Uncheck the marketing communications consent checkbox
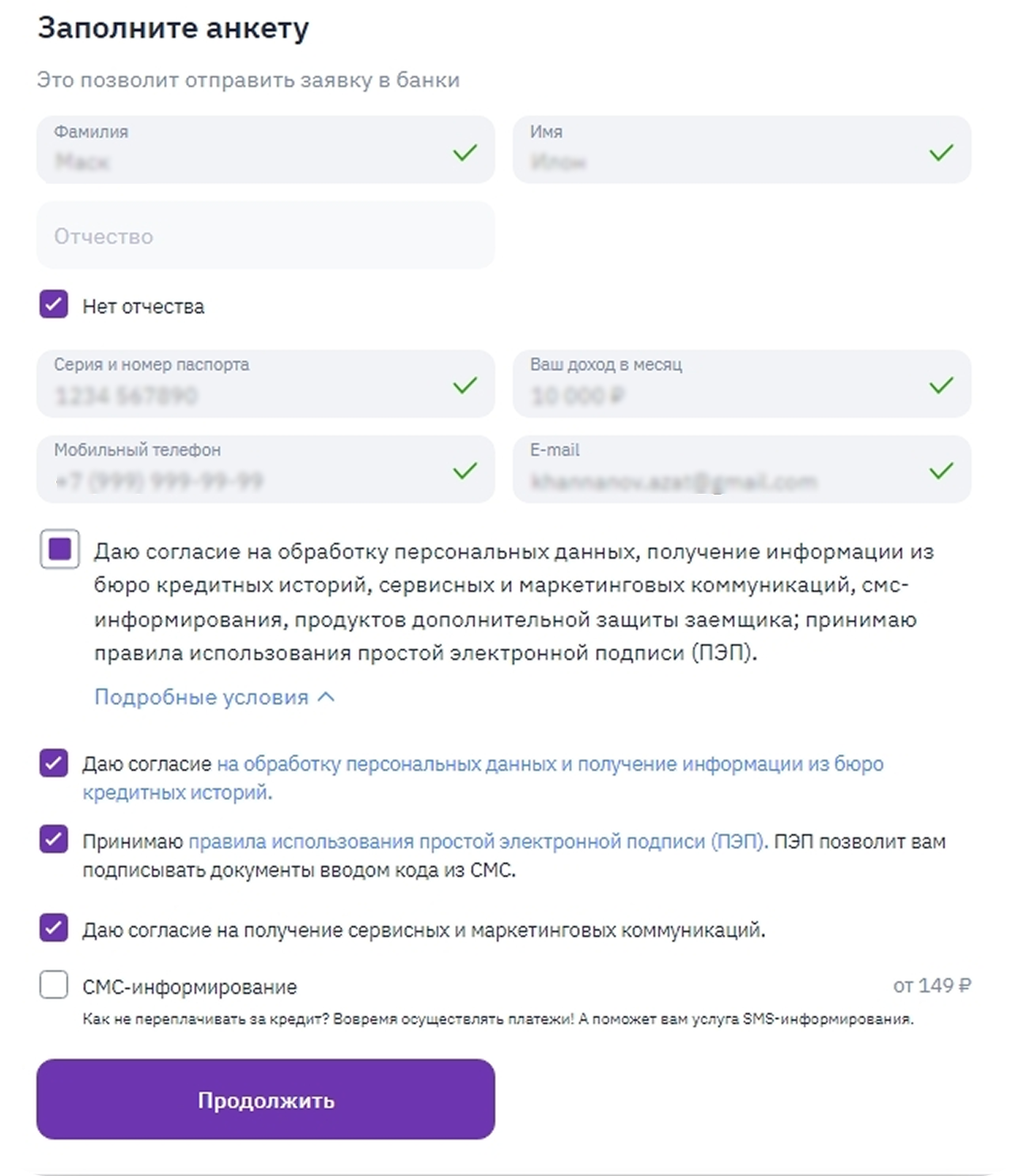This screenshot has height=1176, width=1027. click(x=54, y=927)
